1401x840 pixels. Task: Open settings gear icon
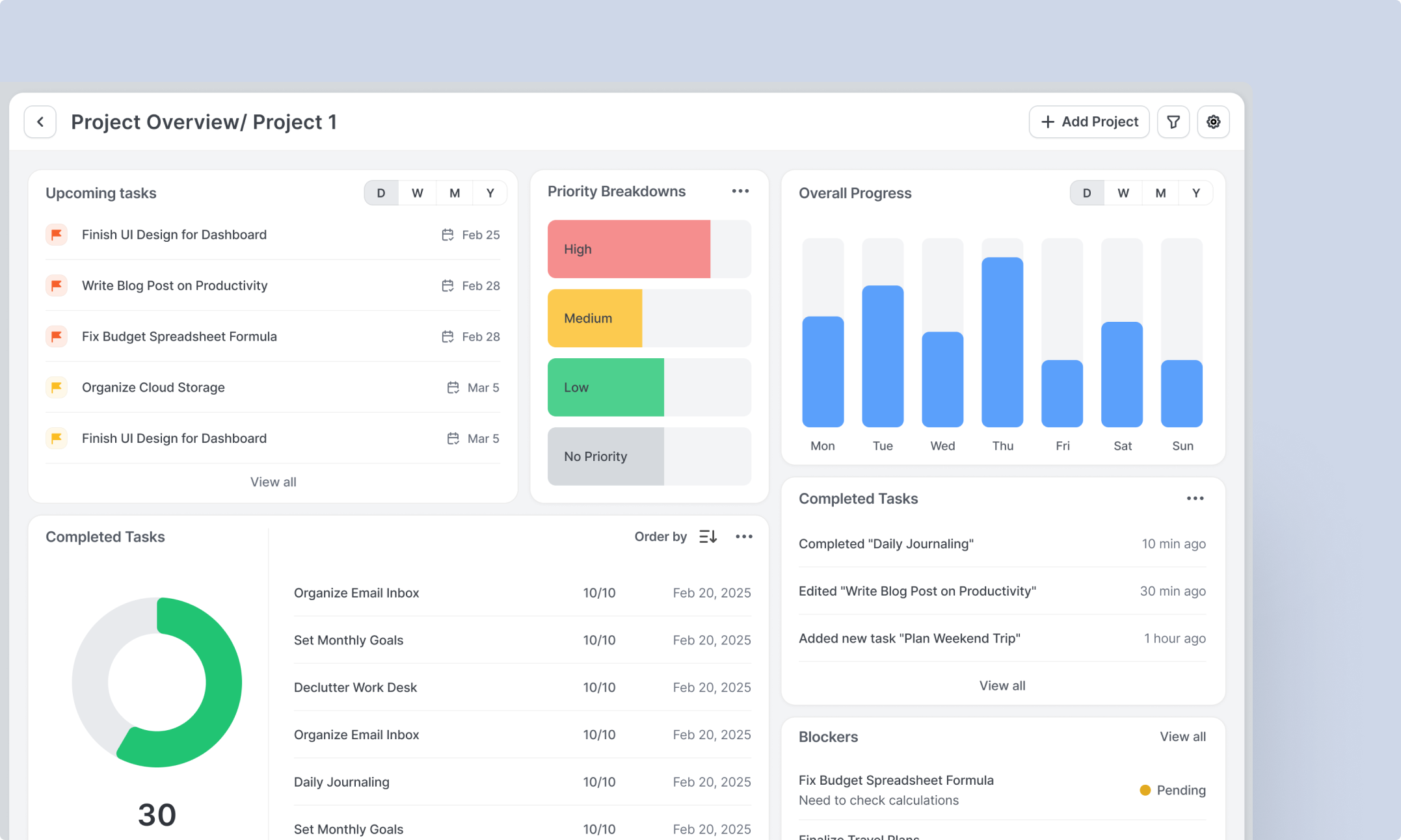click(1213, 122)
